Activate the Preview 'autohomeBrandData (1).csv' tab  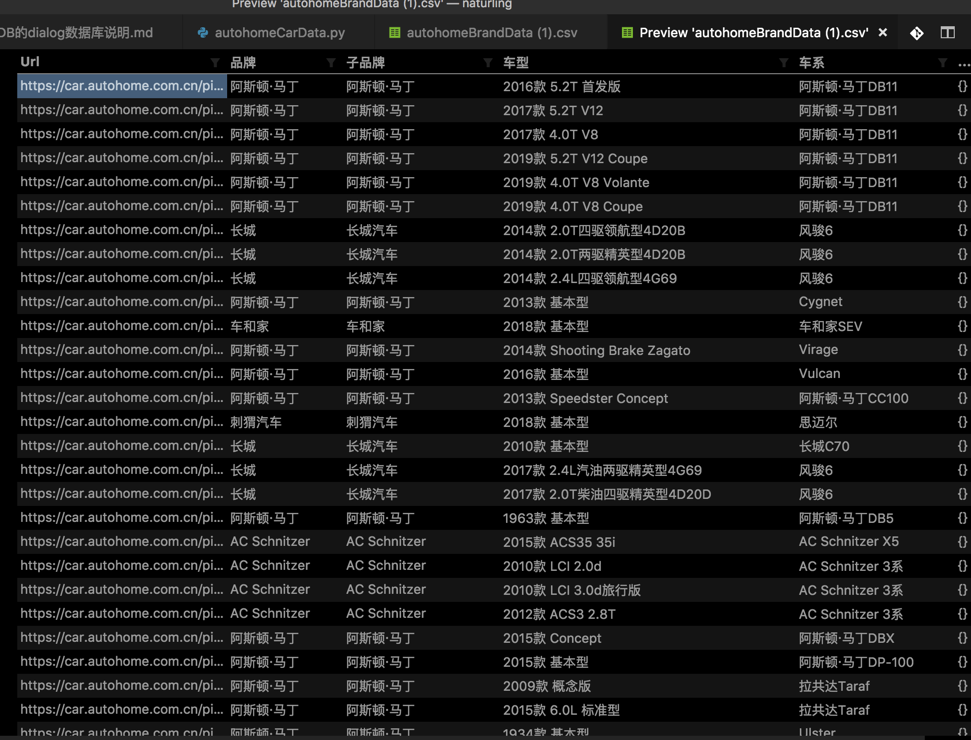click(754, 33)
